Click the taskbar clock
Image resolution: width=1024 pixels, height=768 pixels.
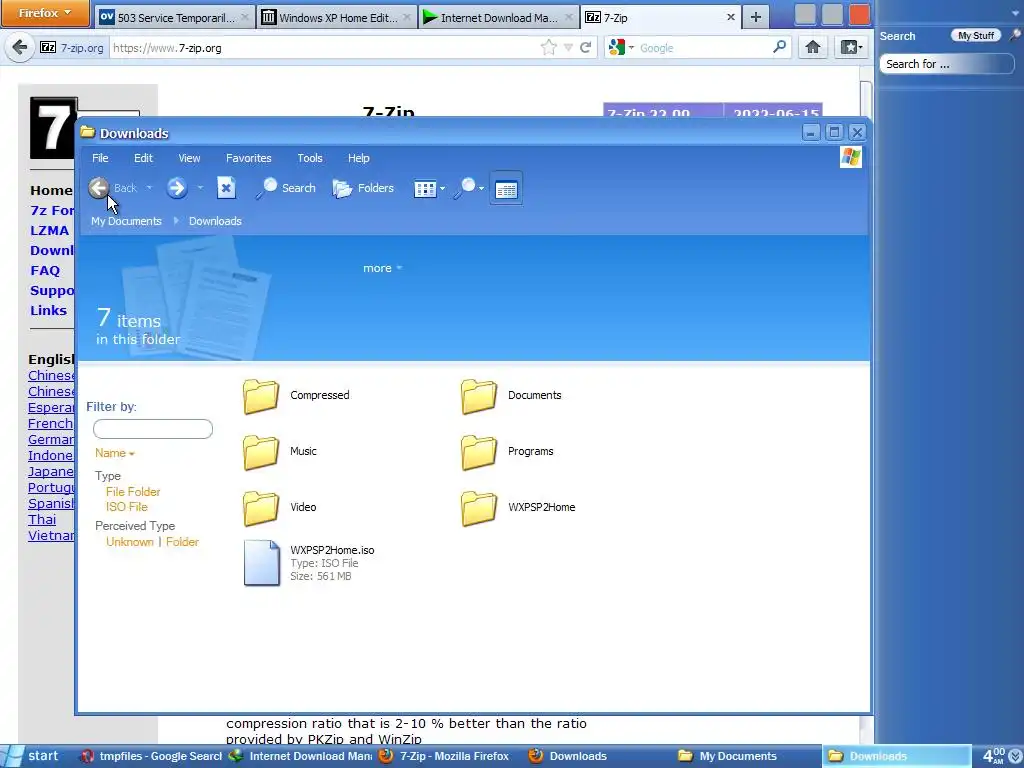[994, 756]
